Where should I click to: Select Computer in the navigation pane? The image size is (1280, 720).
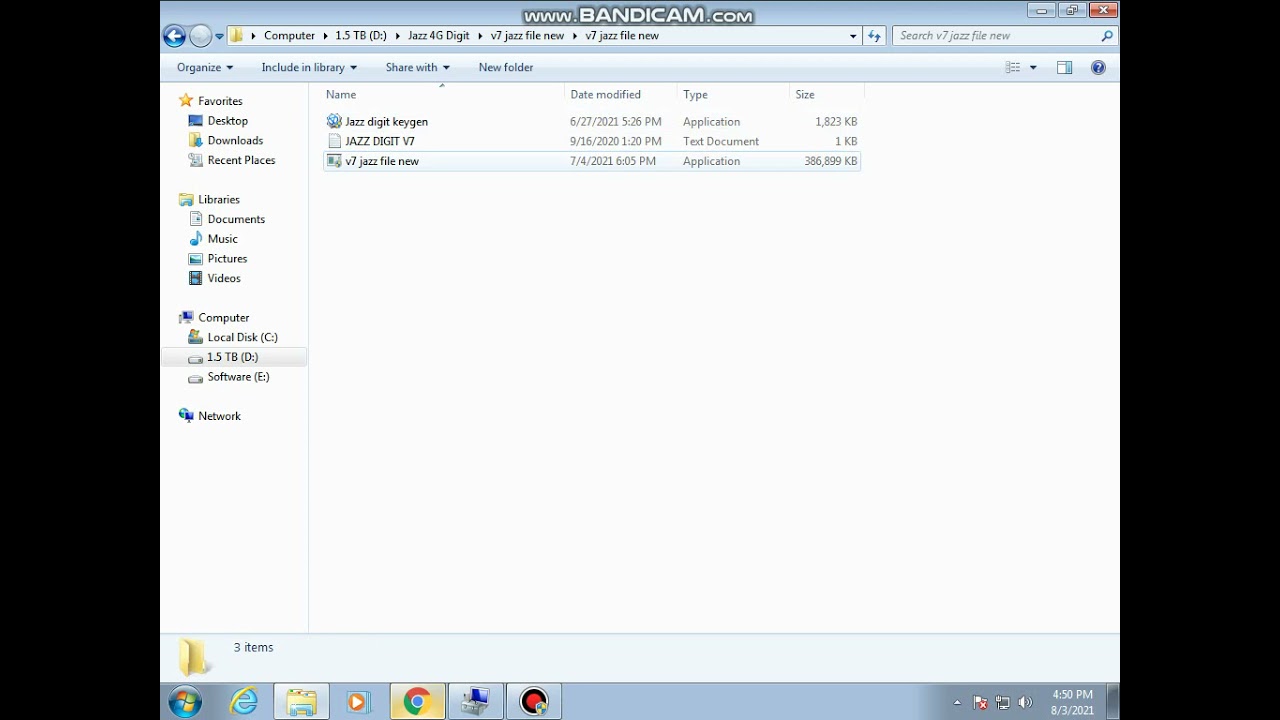(223, 317)
